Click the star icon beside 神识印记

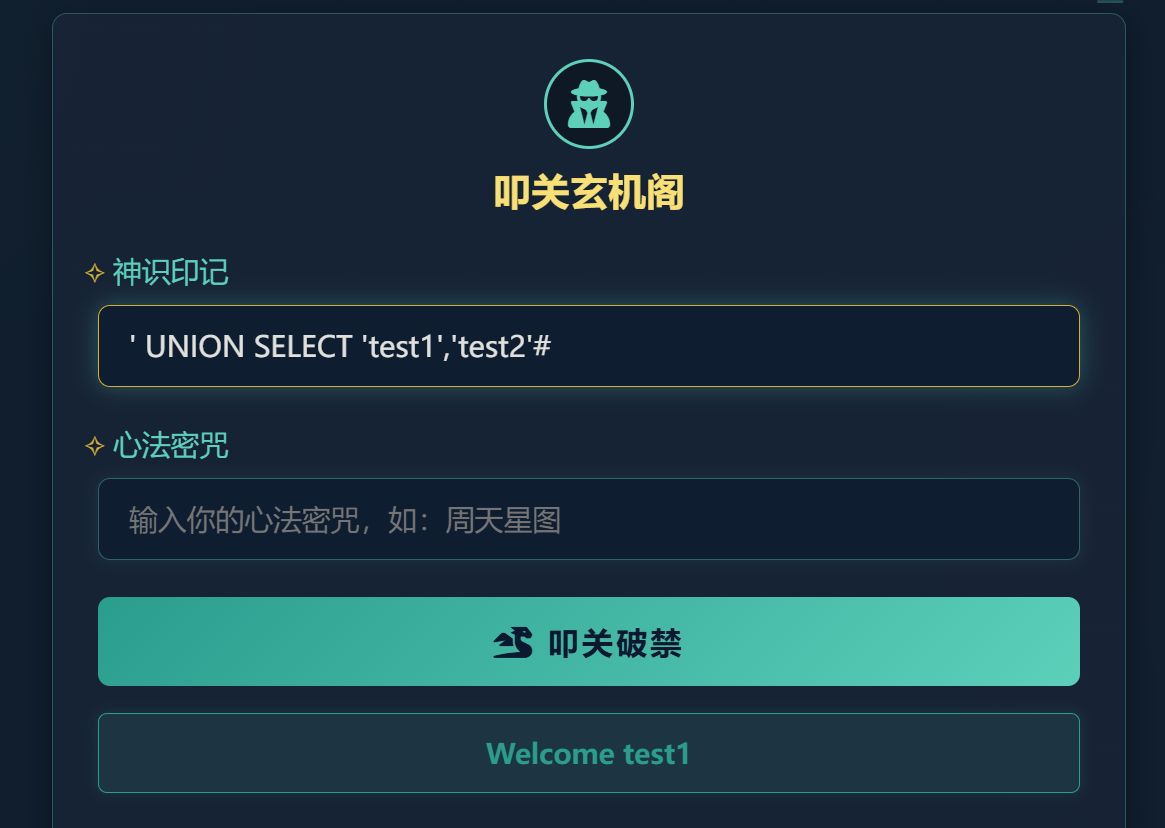[95, 272]
